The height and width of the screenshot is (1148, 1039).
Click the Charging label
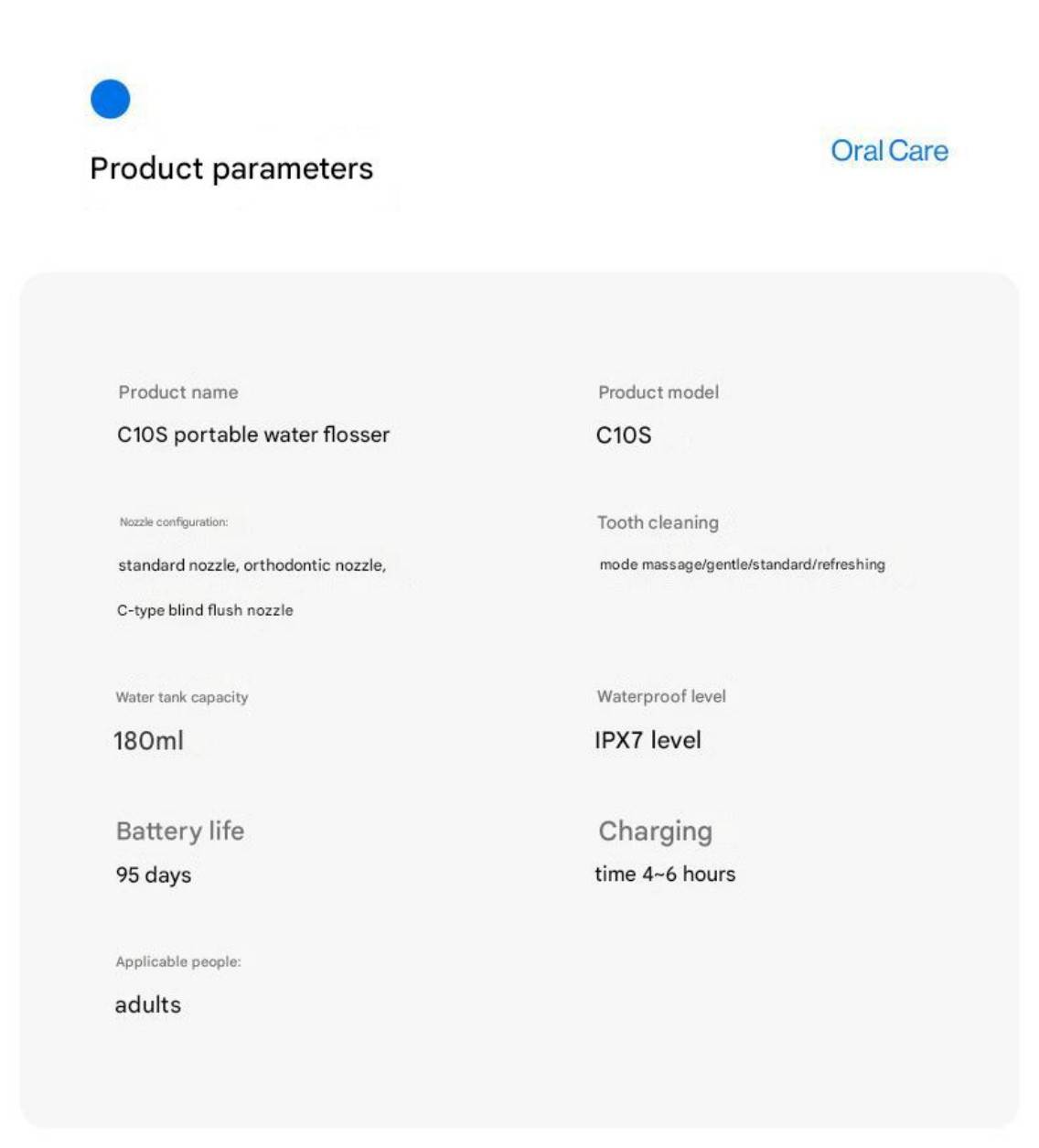coord(655,831)
